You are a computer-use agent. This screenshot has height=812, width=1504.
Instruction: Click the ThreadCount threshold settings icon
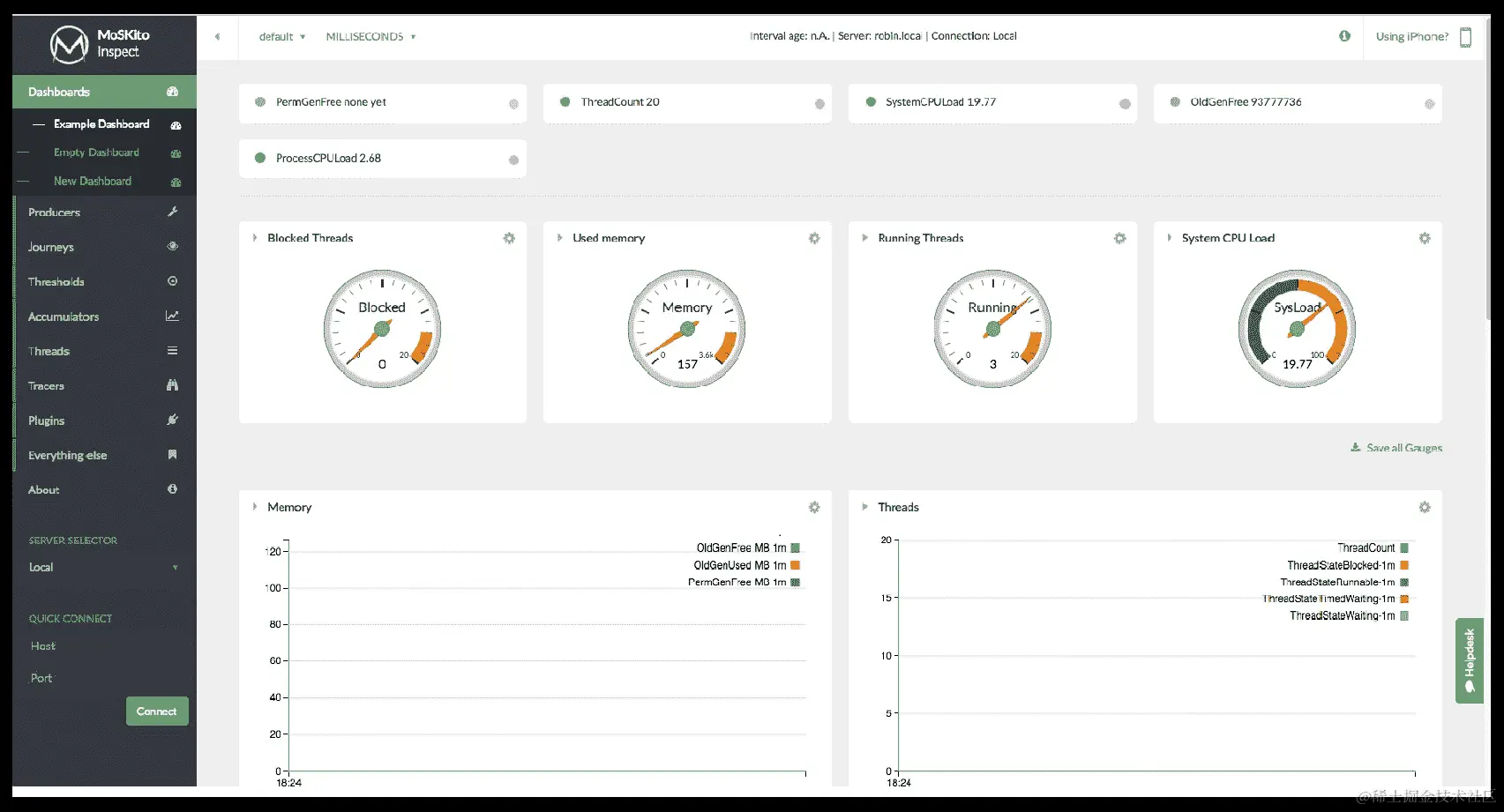coord(819,104)
